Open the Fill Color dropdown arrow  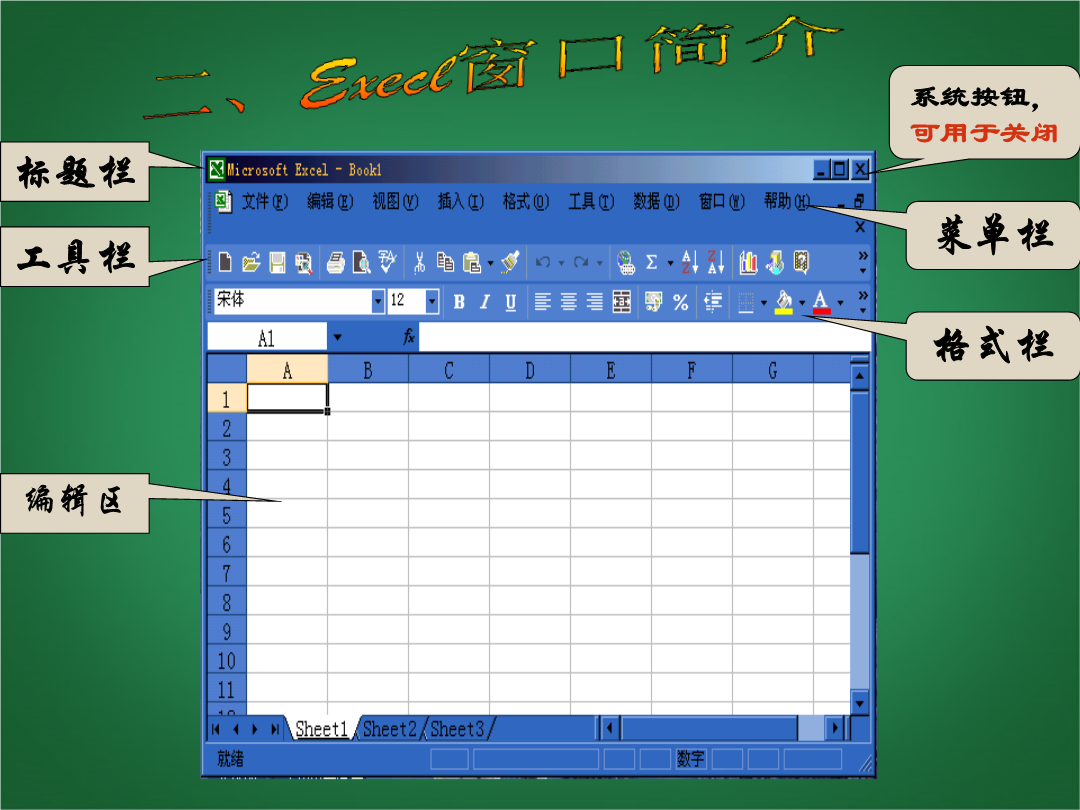(x=802, y=303)
